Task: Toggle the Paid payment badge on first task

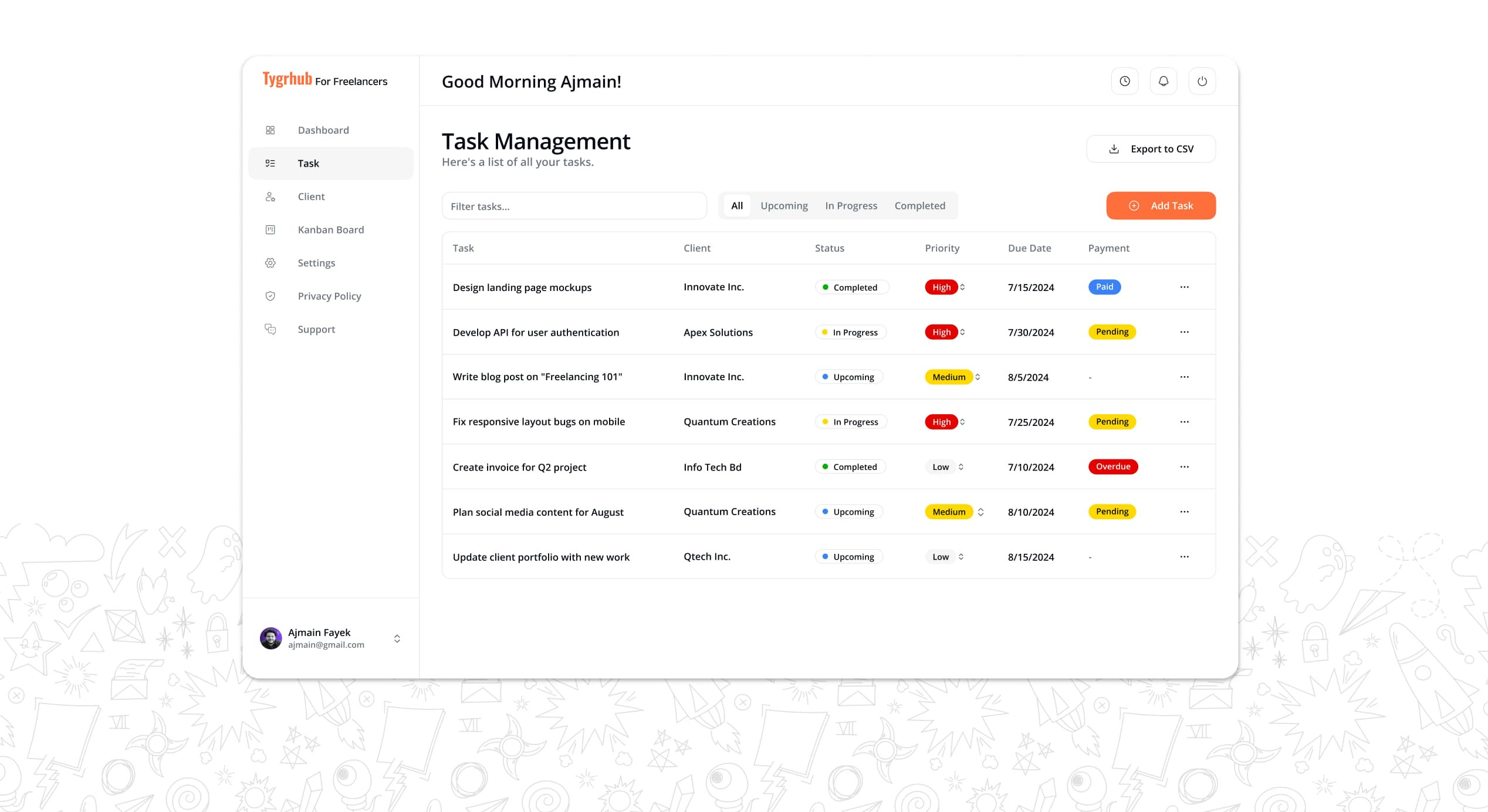Action: pyautogui.click(x=1104, y=287)
